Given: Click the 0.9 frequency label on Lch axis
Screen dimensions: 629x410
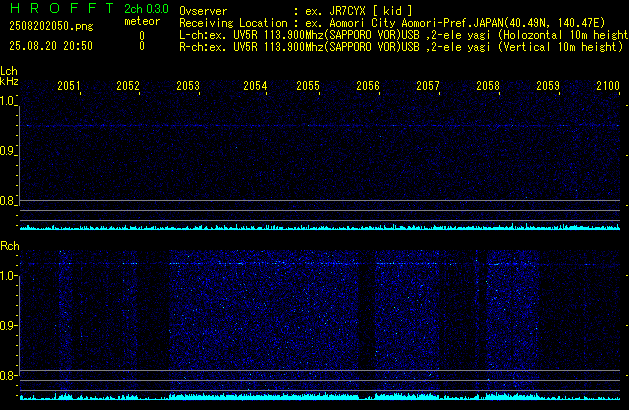Looking at the screenshot, I should point(7,151).
